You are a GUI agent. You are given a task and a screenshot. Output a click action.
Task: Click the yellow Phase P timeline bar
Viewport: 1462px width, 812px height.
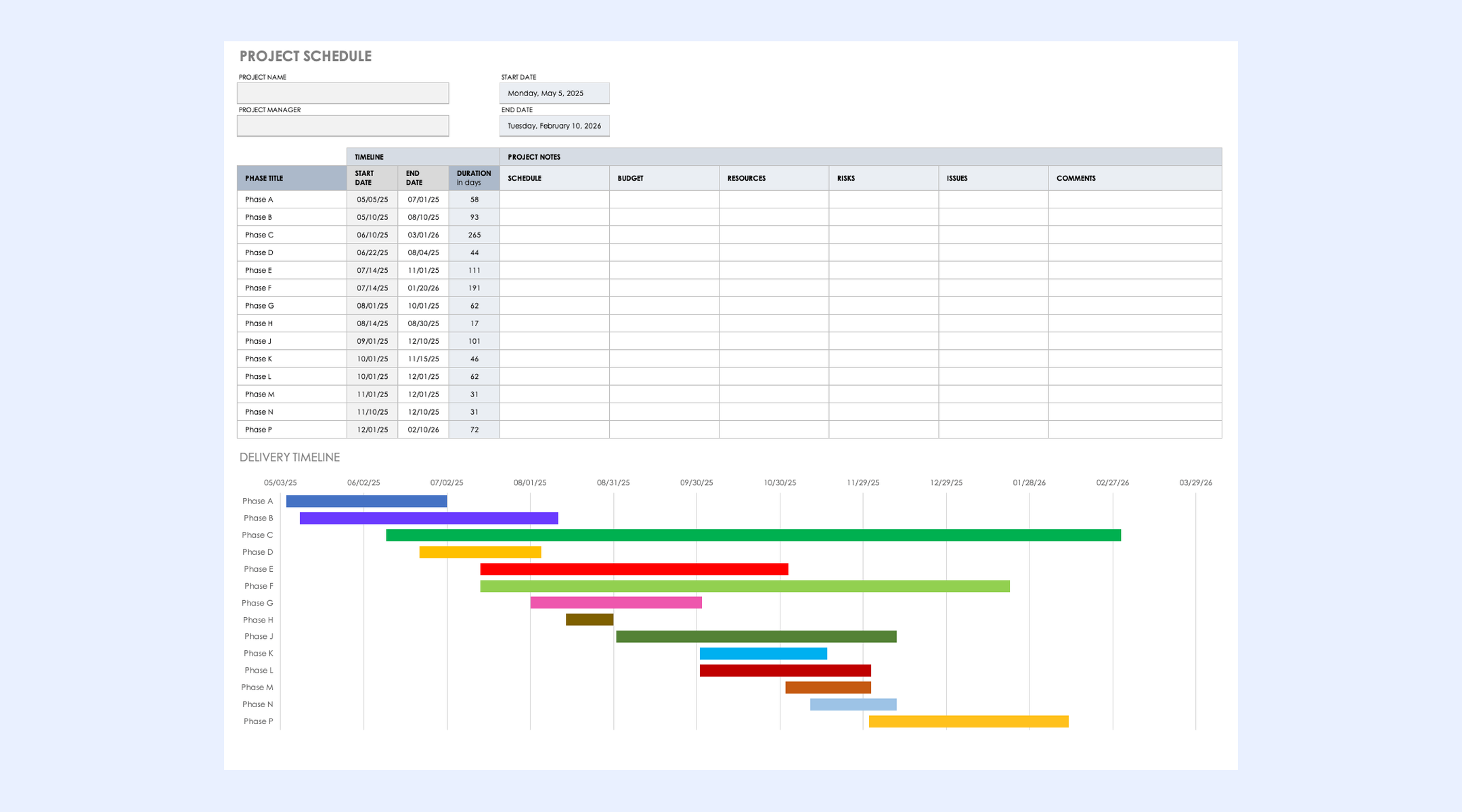[969, 721]
